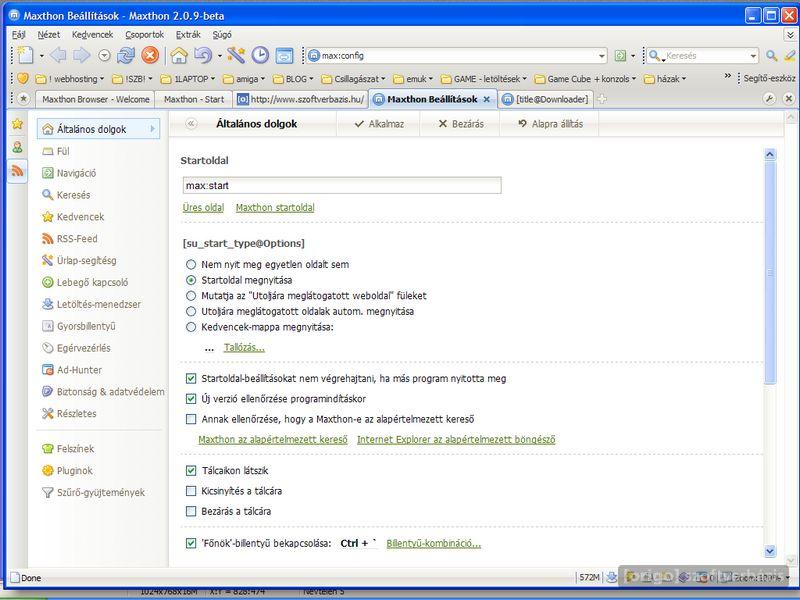Open History with the clock icon
The width and height of the screenshot is (800, 600).
pos(260,55)
